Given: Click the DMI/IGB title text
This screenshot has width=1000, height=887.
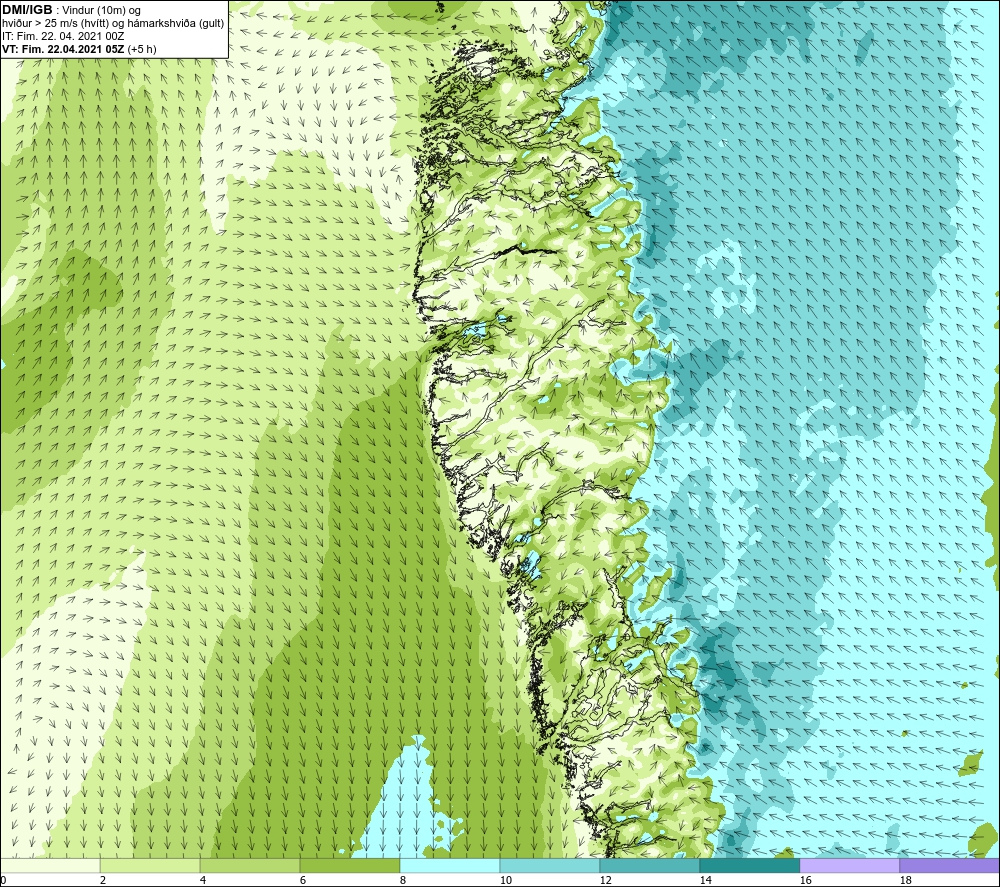Looking at the screenshot, I should [27, 10].
